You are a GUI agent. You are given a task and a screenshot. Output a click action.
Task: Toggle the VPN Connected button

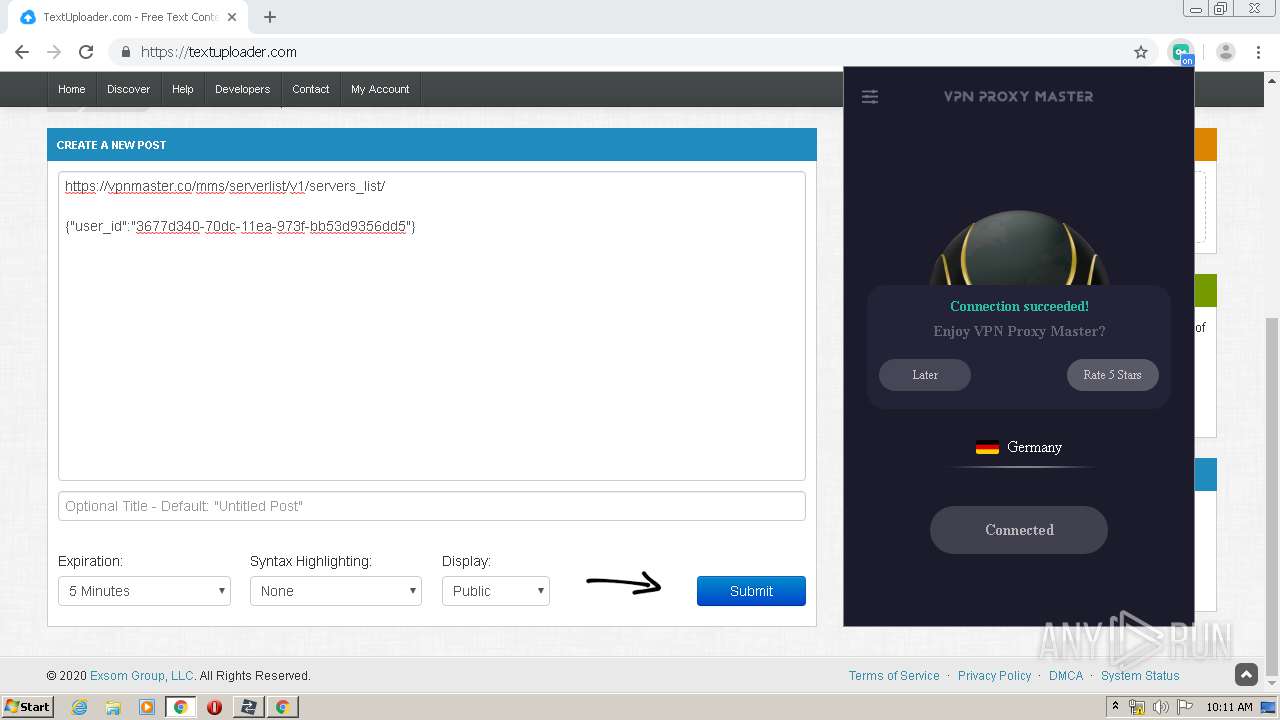(x=1019, y=530)
